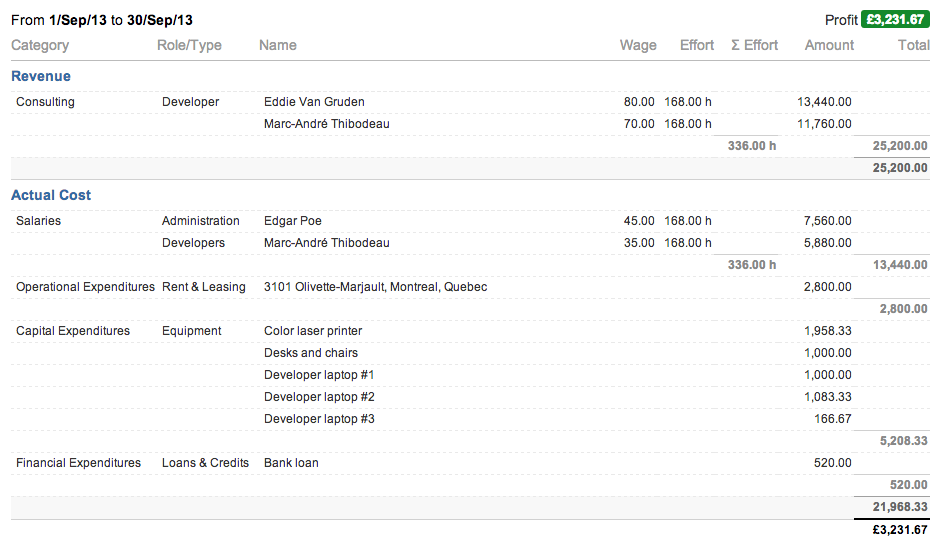
Task: Click the Σ Effort column header
Action: 754,45
